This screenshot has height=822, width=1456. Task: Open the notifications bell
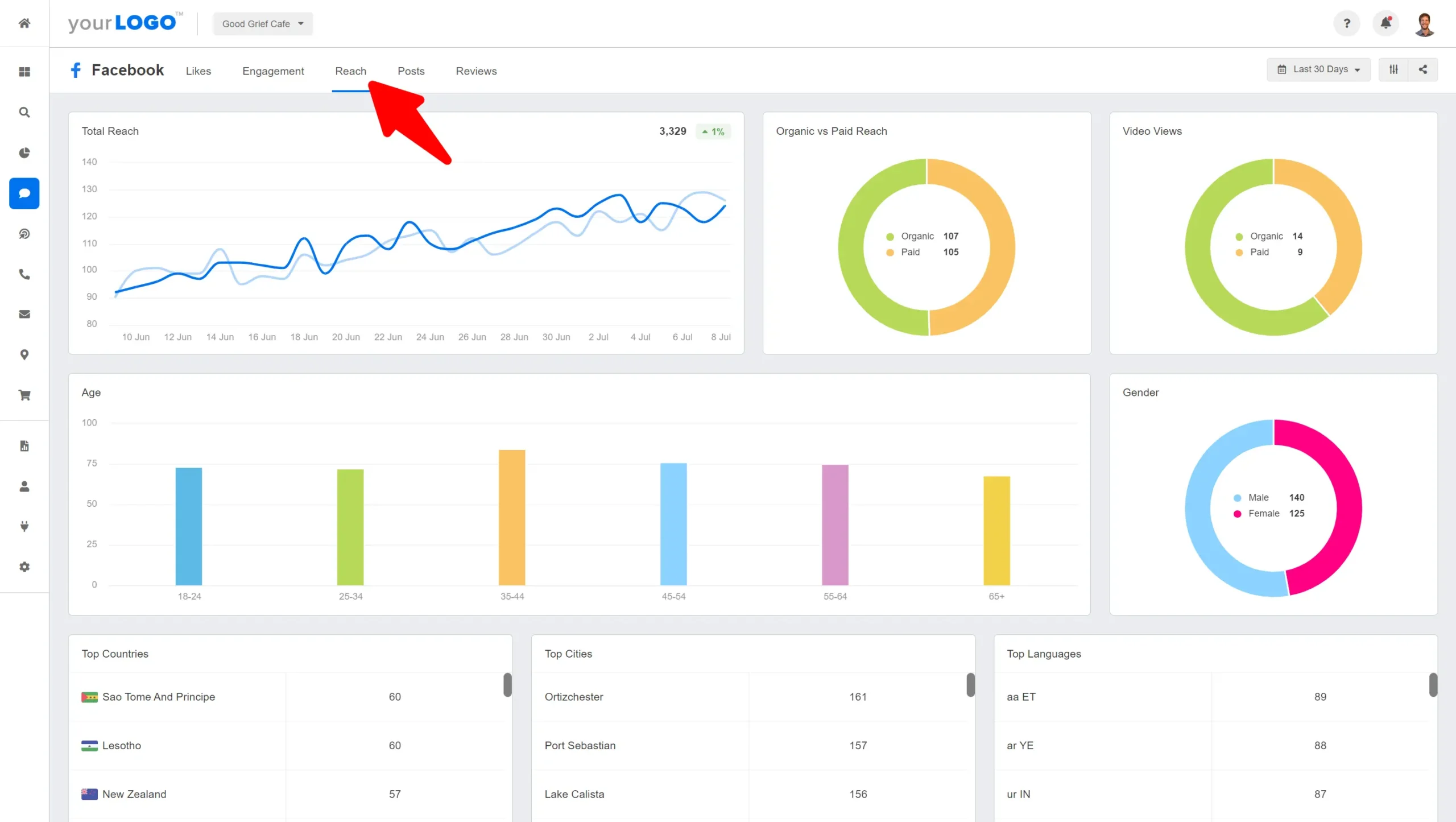tap(1385, 23)
